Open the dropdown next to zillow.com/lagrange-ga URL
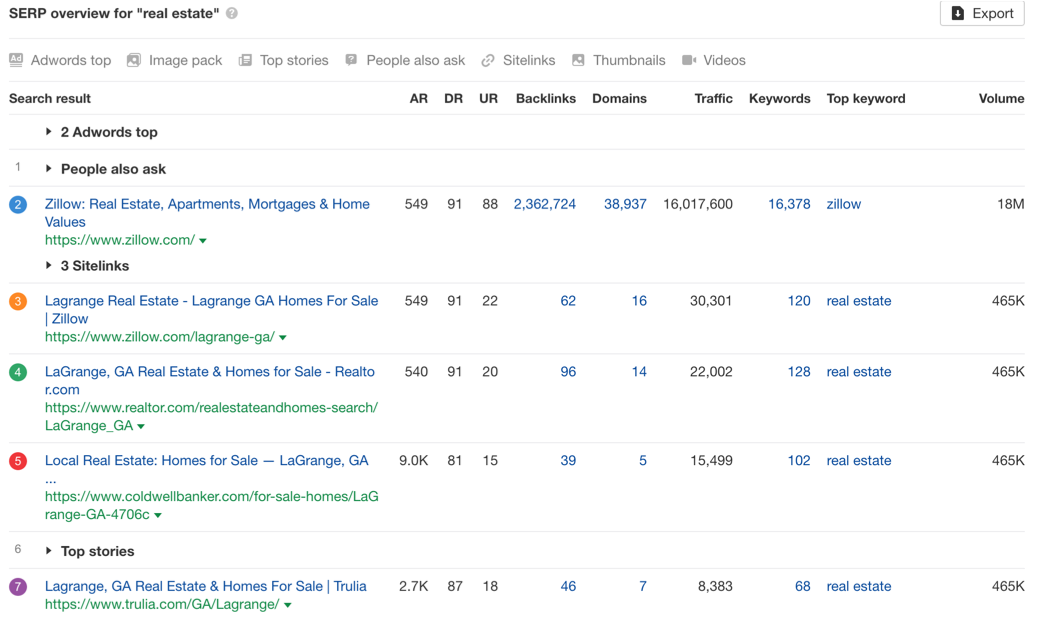The height and width of the screenshot is (619, 1041). click(x=283, y=338)
